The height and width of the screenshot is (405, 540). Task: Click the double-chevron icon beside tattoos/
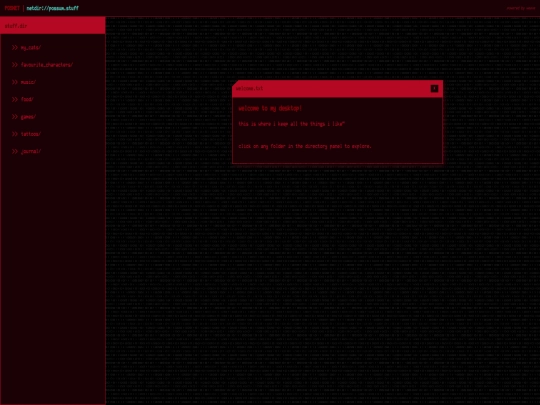[15, 134]
